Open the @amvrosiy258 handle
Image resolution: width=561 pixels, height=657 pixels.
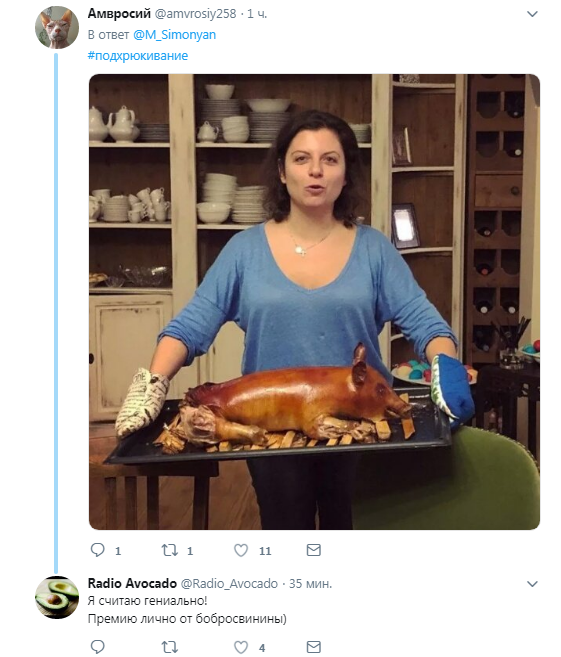196,14
